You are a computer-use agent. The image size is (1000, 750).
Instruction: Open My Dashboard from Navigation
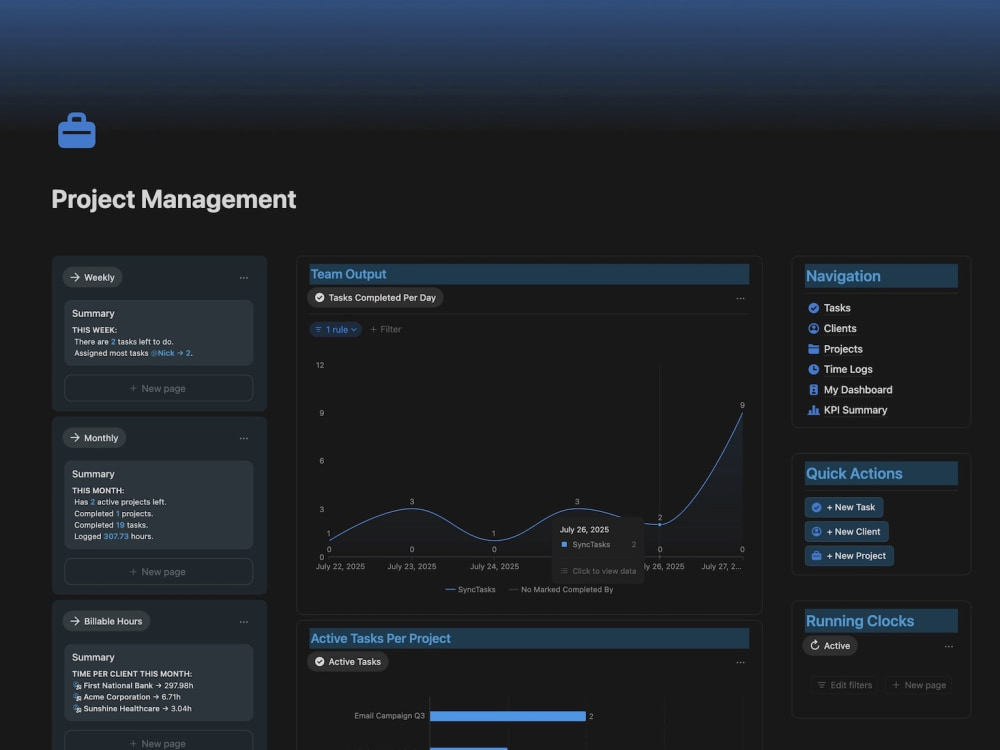coord(858,390)
